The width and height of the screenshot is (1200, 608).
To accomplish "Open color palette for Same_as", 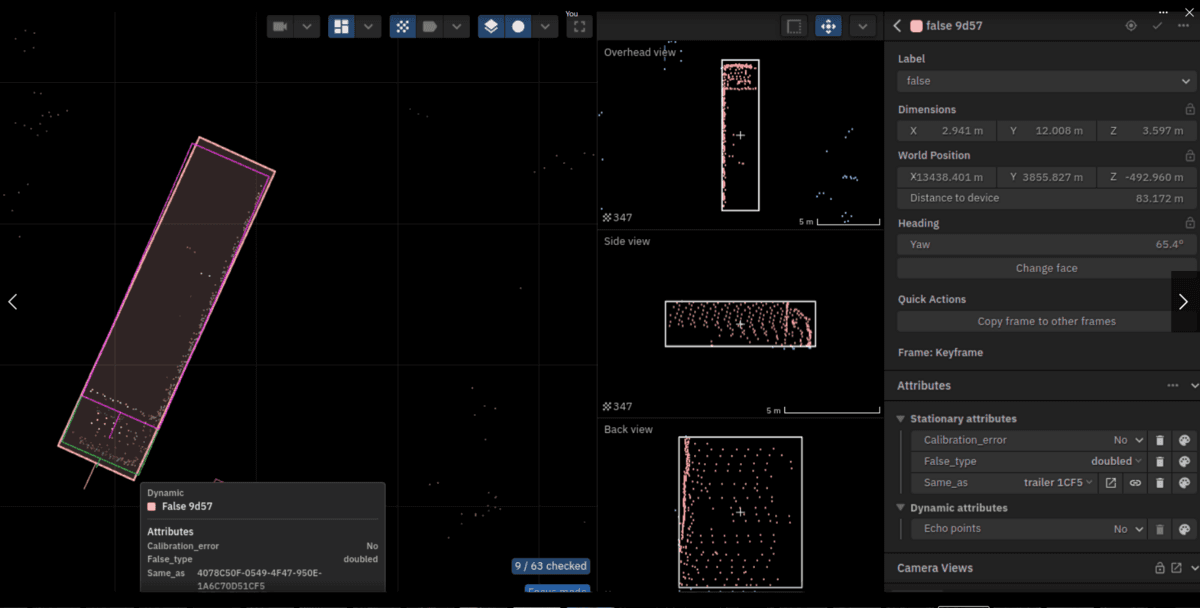I will [x=1184, y=483].
